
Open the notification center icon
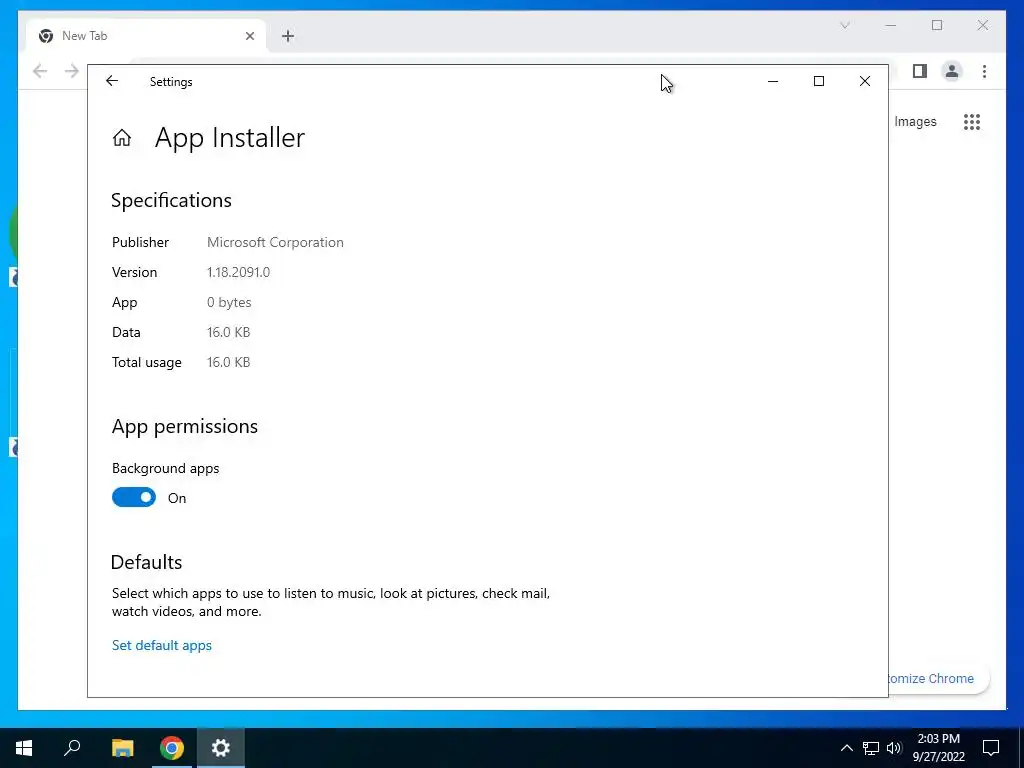tap(991, 748)
